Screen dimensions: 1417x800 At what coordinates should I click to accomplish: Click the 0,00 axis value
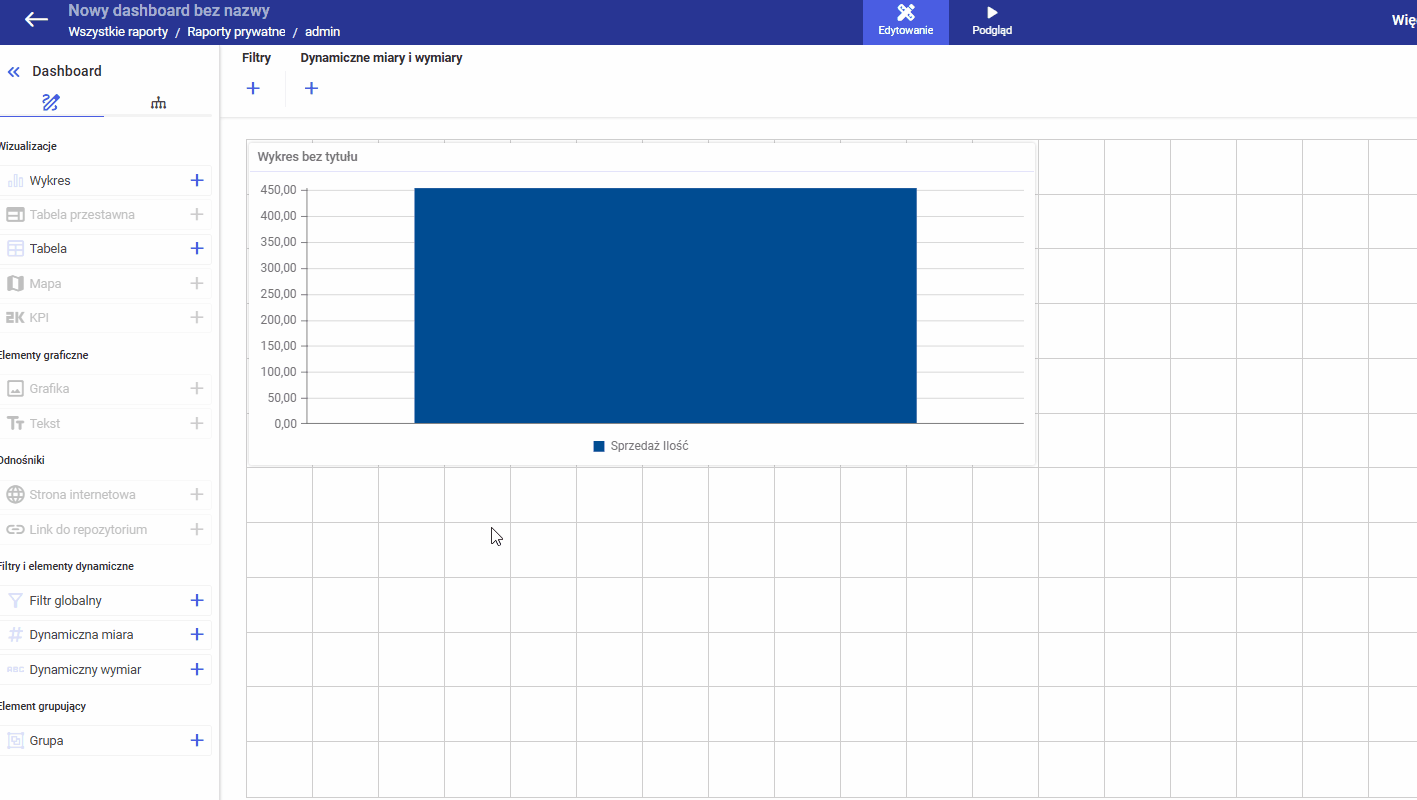point(285,424)
